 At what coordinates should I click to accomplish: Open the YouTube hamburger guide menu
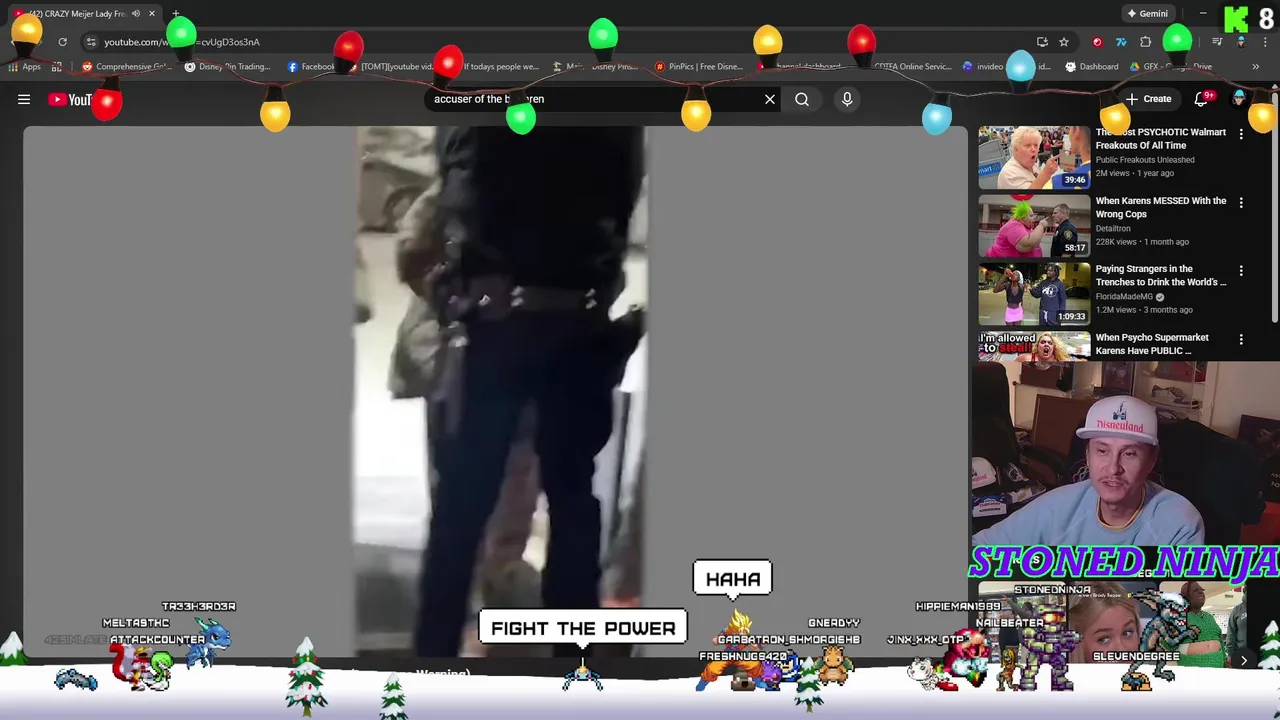24,99
